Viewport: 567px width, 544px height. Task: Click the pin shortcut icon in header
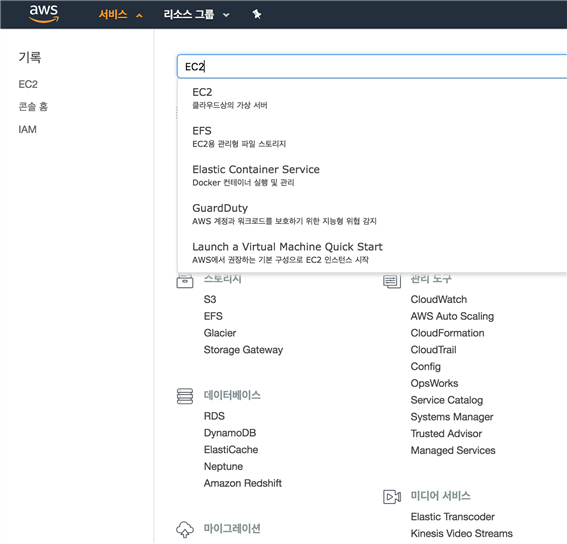[x=256, y=14]
